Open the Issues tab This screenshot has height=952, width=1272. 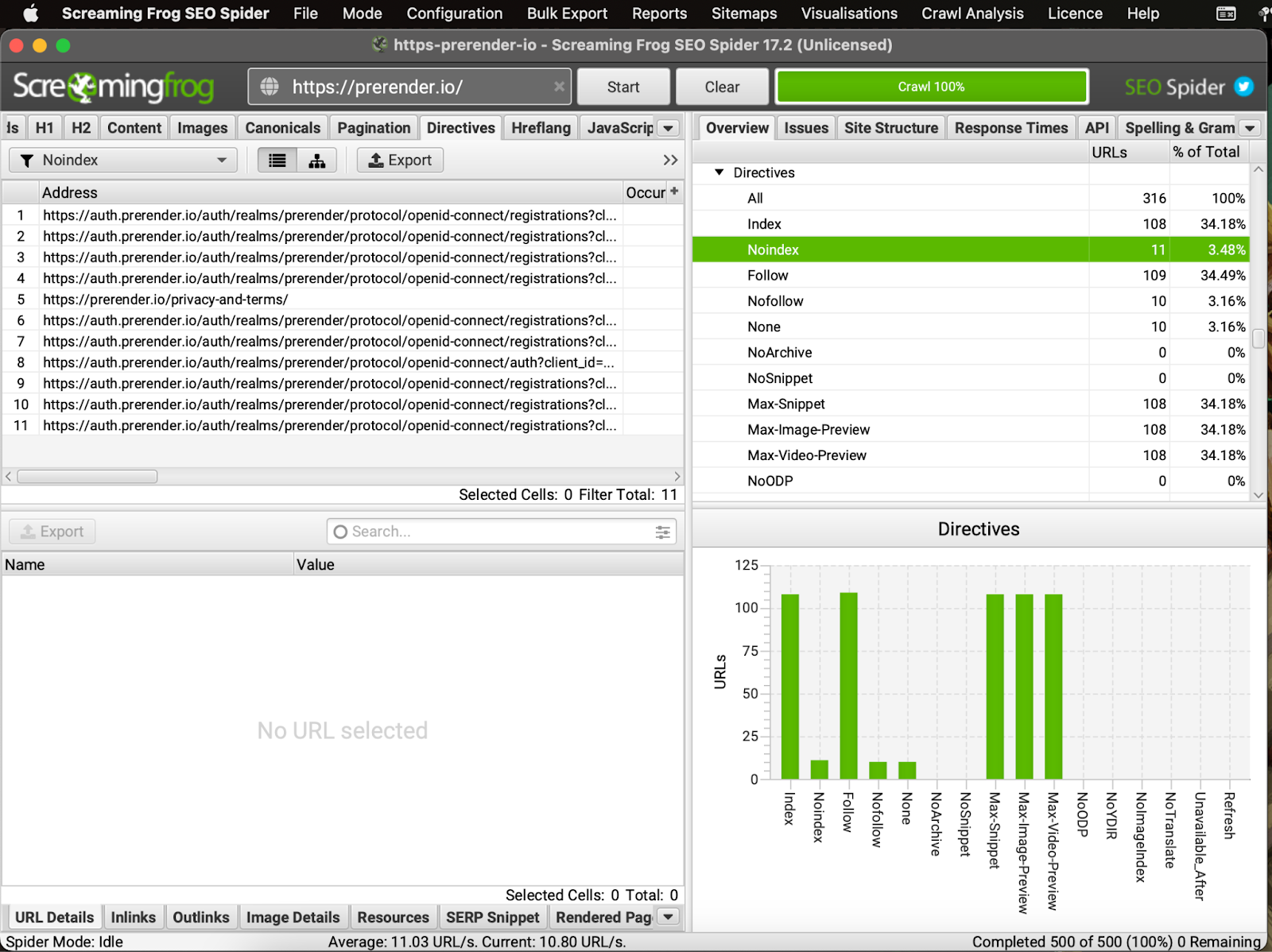[806, 128]
